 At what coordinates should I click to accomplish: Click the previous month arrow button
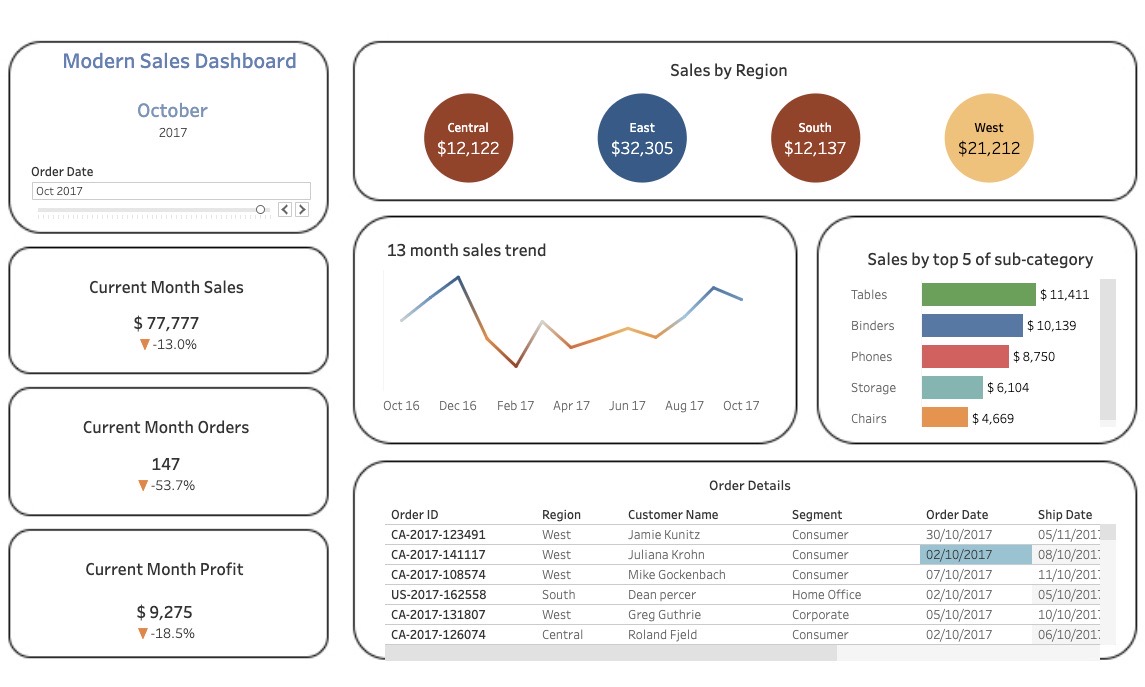point(285,210)
